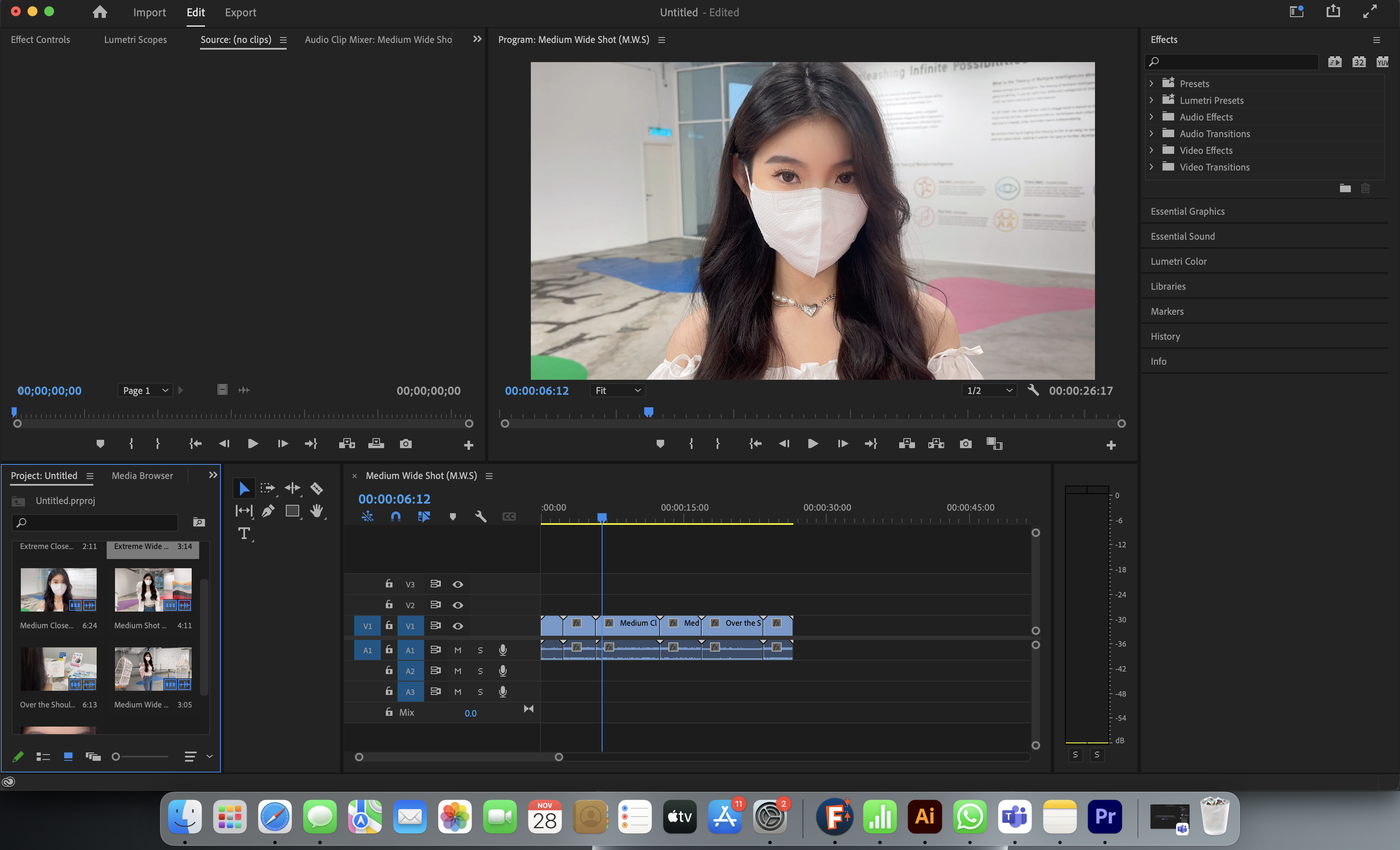Click the New Custom Bin icon in Effects
The height and width of the screenshot is (850, 1400).
[x=1345, y=188]
